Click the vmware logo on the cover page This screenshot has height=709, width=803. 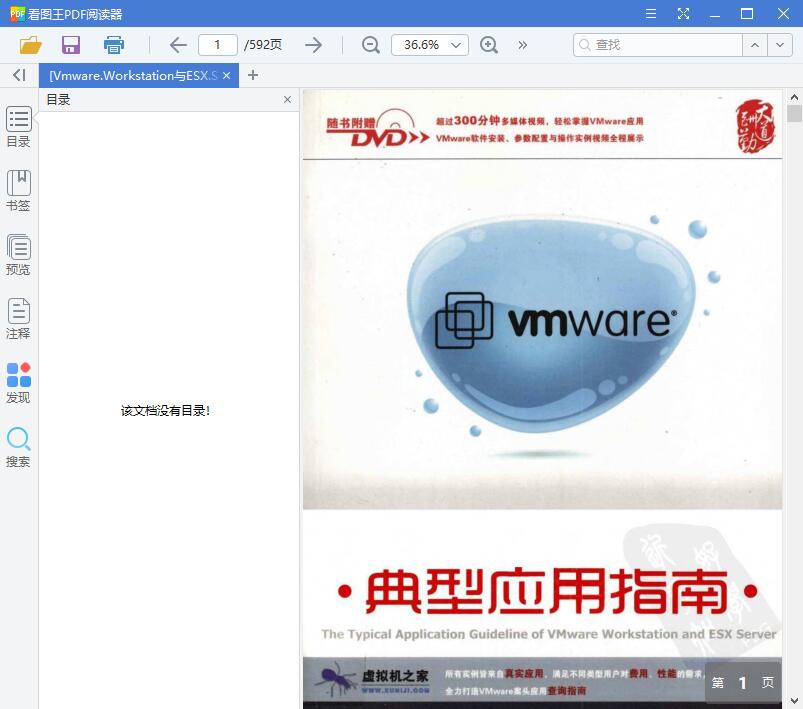[x=556, y=320]
